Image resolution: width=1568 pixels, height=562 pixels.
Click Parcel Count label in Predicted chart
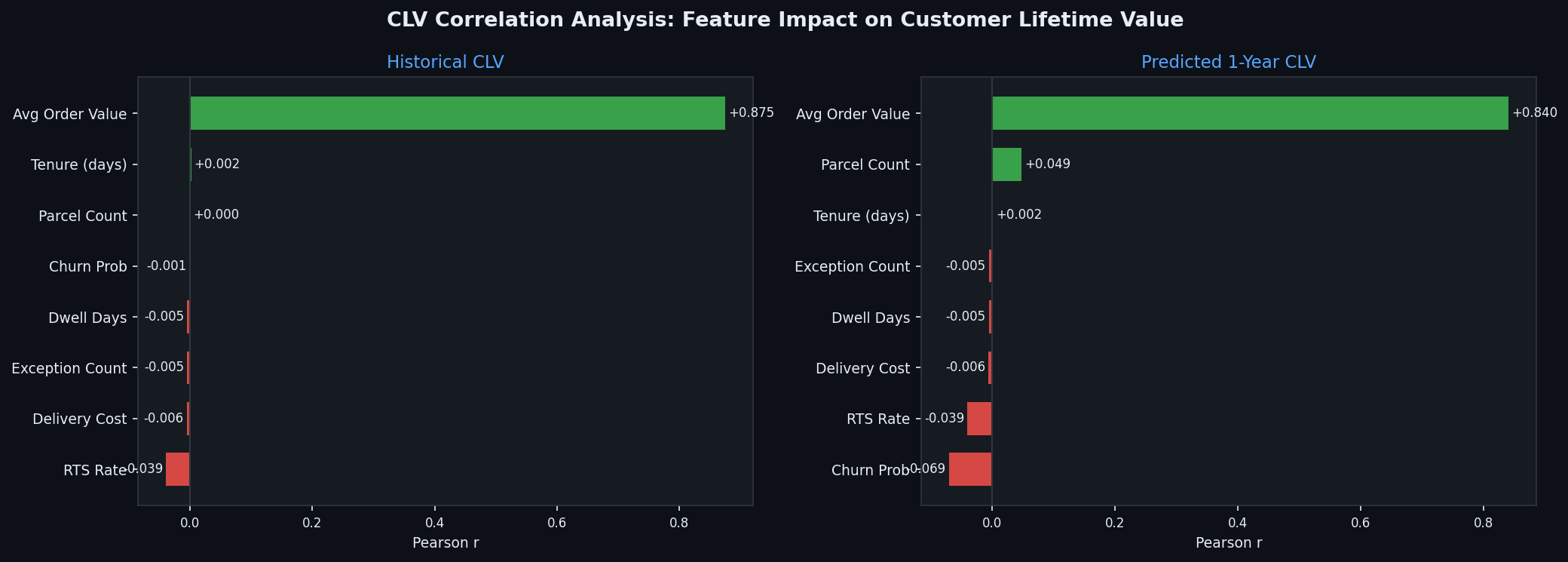(x=865, y=164)
